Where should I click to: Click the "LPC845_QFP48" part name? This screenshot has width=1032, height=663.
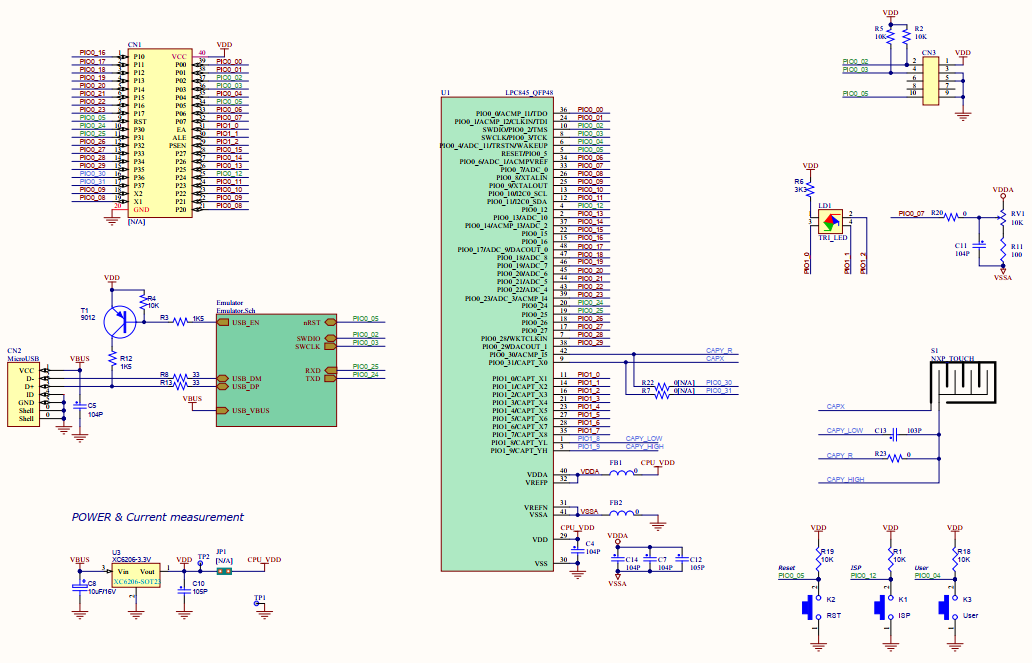coord(529,93)
